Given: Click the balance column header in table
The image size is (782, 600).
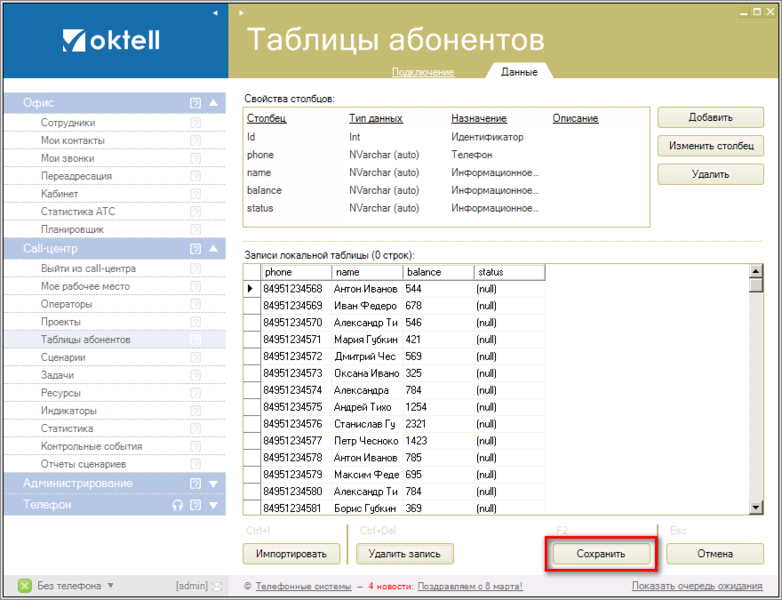Looking at the screenshot, I should pos(438,272).
